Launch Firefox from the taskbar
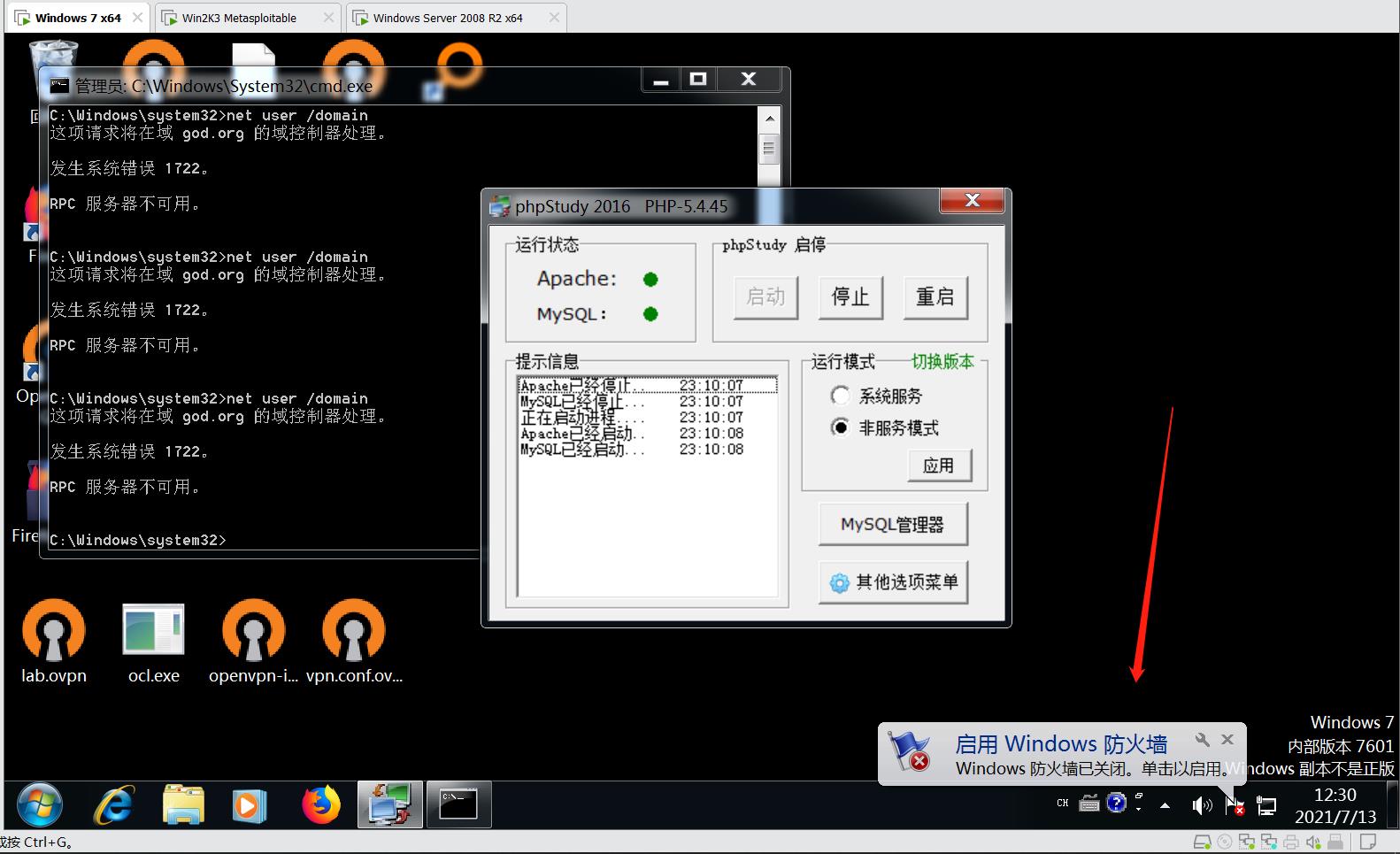The image size is (1400, 854). 320,804
